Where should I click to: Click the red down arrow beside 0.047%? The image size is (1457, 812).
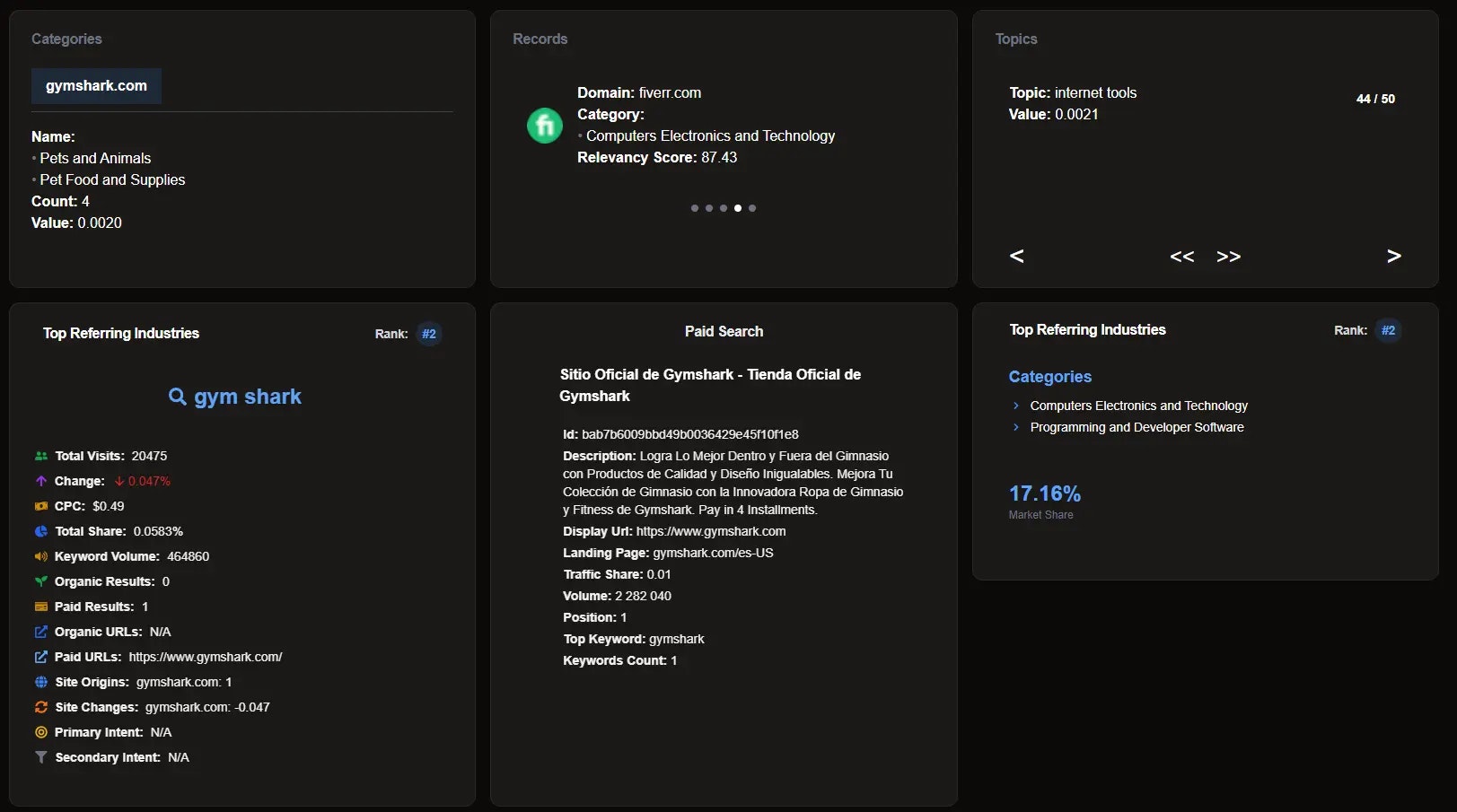(119, 481)
